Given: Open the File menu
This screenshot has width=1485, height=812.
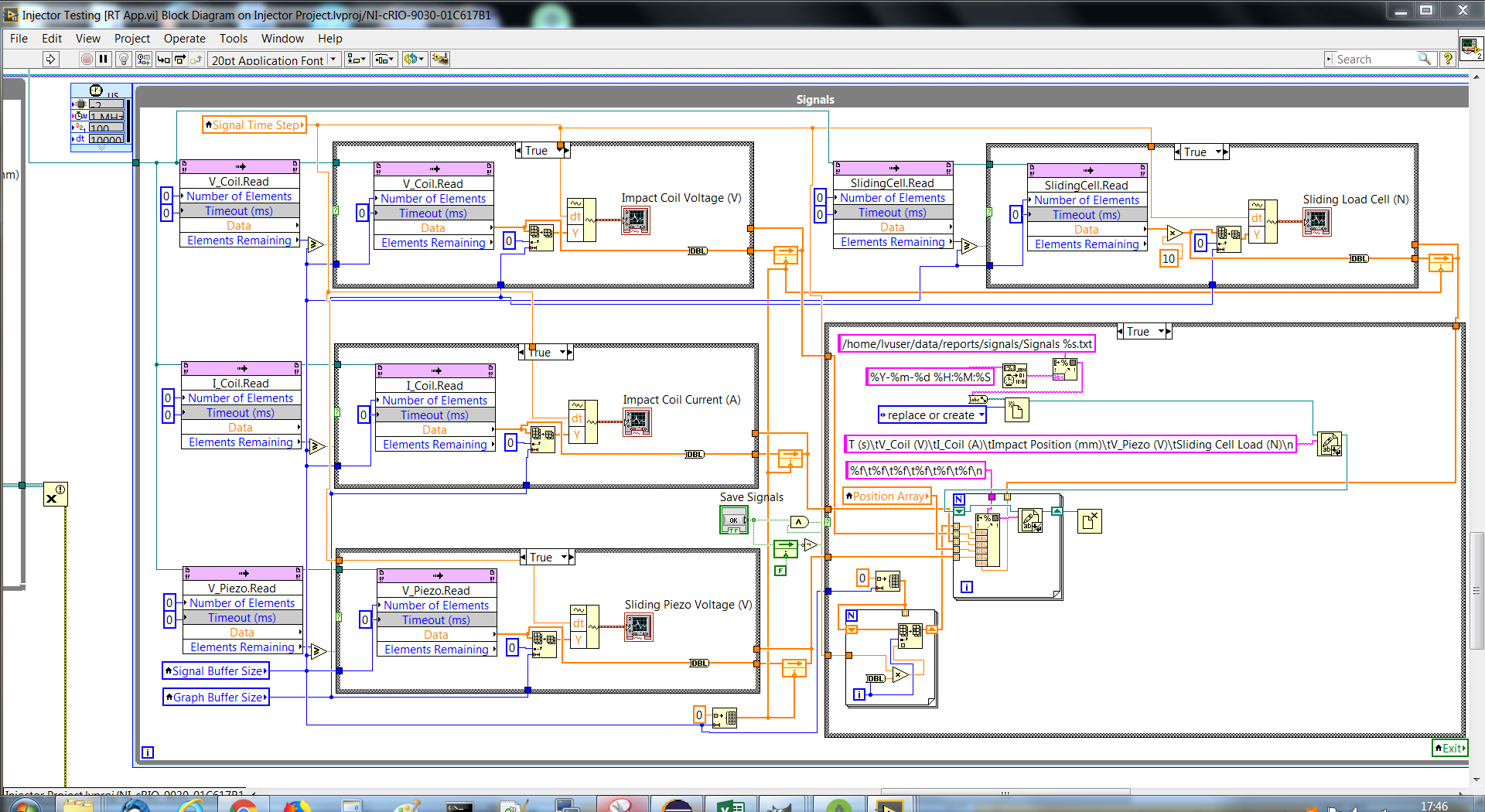Looking at the screenshot, I should [x=19, y=38].
